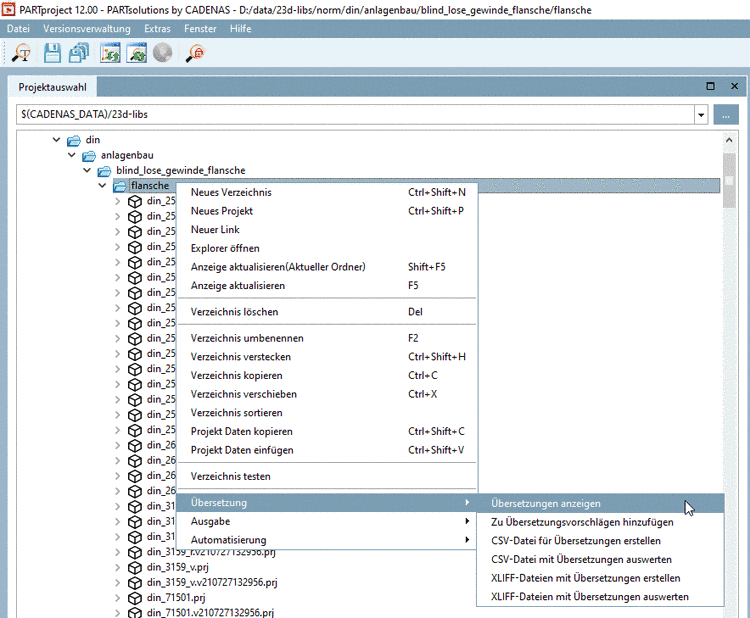Image resolution: width=750 pixels, height=618 pixels.
Task: Click the magnifier search icon in toolbar
Action: (x=20, y=54)
